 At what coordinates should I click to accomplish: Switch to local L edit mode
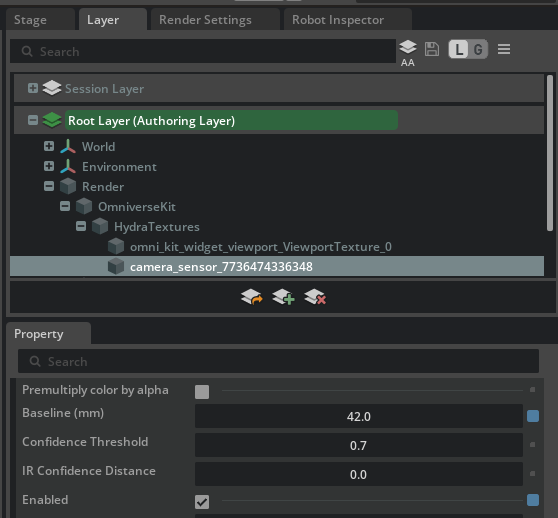459,49
